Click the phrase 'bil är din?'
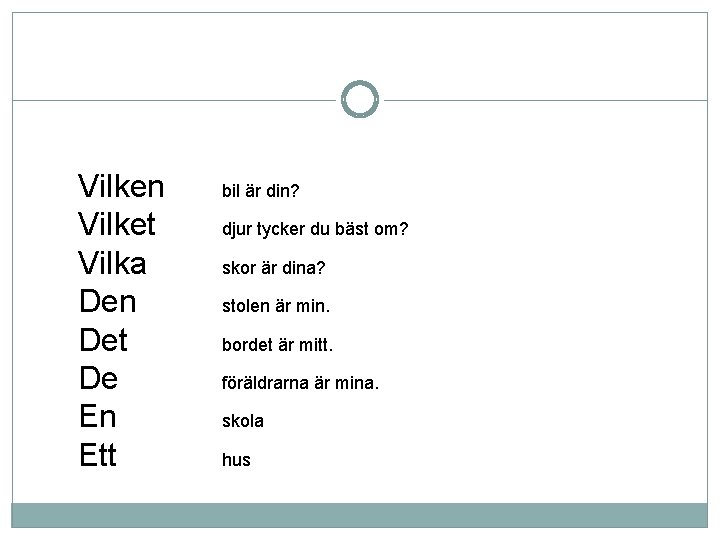This screenshot has height=540, width=720. coord(259,189)
